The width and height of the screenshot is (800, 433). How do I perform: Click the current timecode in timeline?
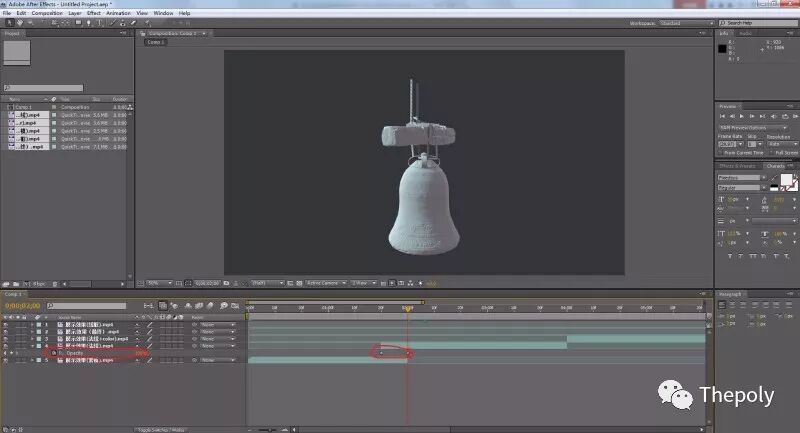point(22,305)
